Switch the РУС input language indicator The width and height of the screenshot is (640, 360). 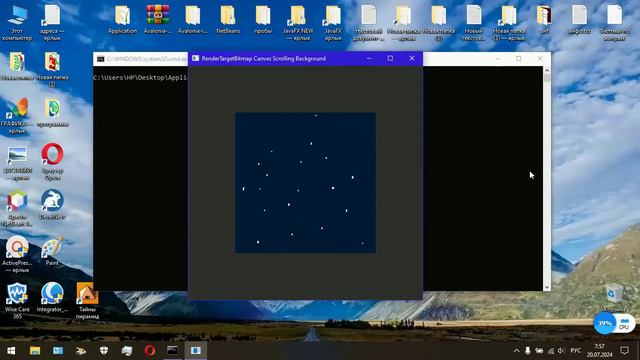pos(576,351)
